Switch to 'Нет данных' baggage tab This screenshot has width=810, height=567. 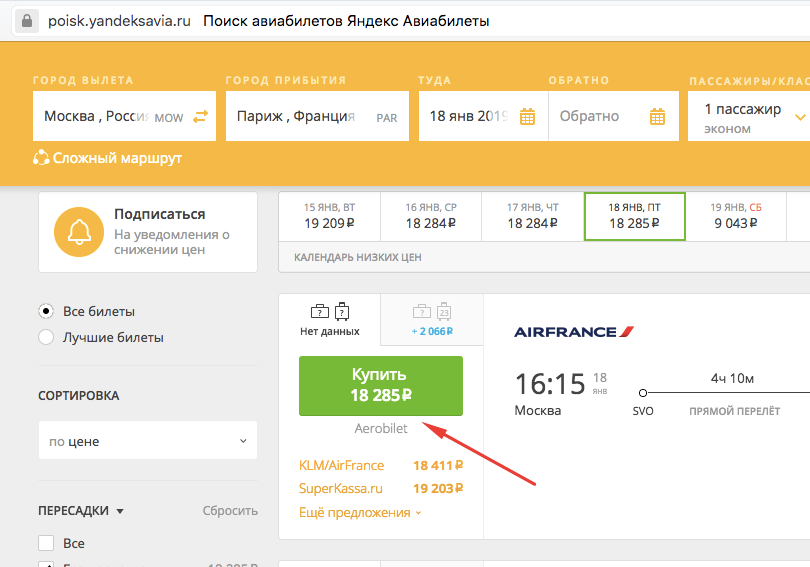330,320
